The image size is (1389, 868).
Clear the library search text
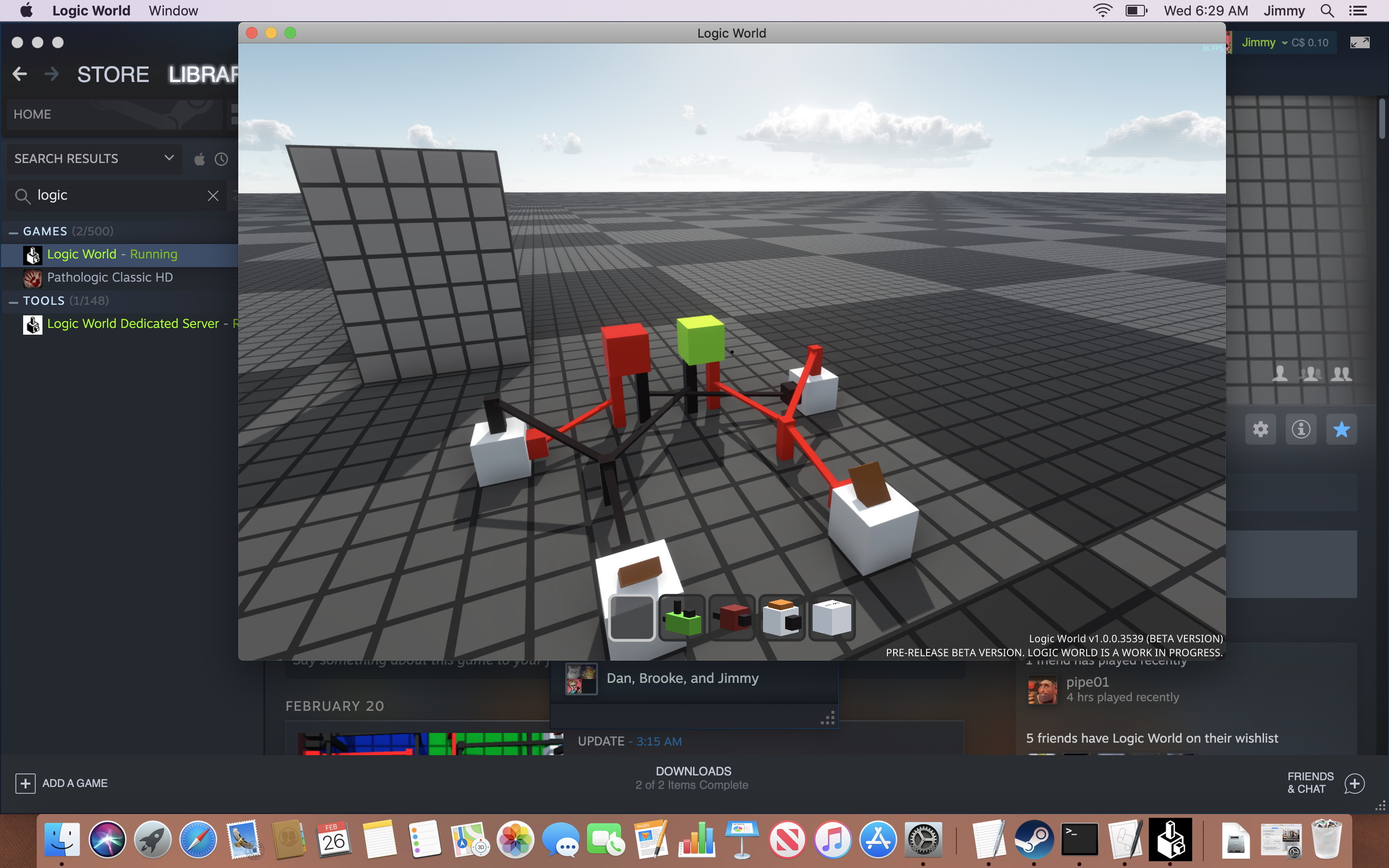(x=213, y=196)
